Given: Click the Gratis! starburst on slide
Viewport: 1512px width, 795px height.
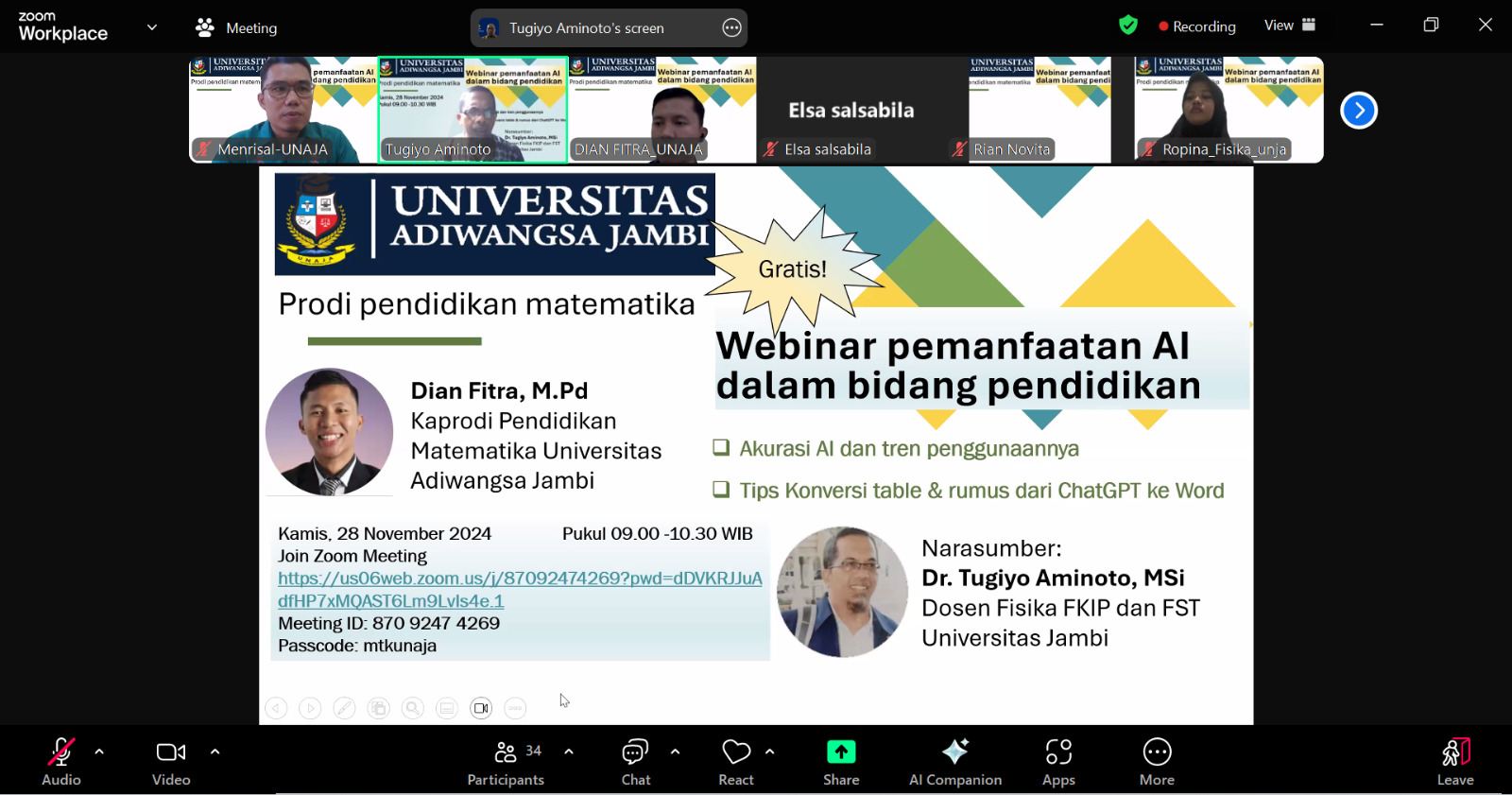Looking at the screenshot, I should [x=794, y=269].
